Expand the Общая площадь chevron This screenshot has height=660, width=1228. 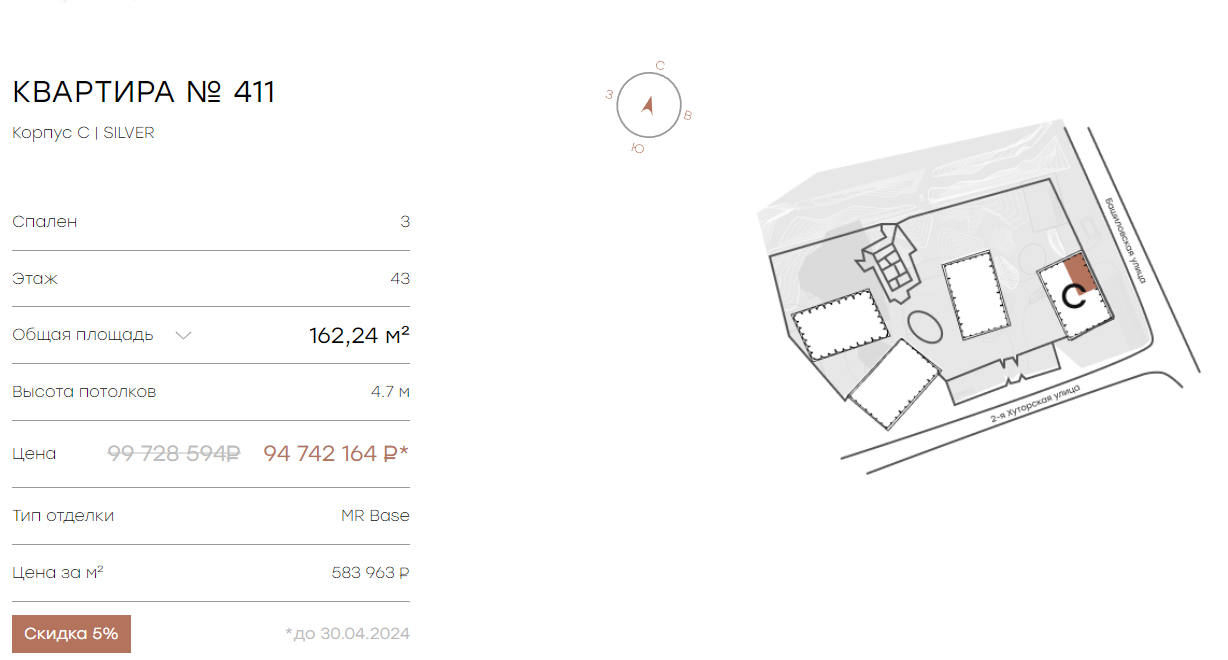coord(183,335)
